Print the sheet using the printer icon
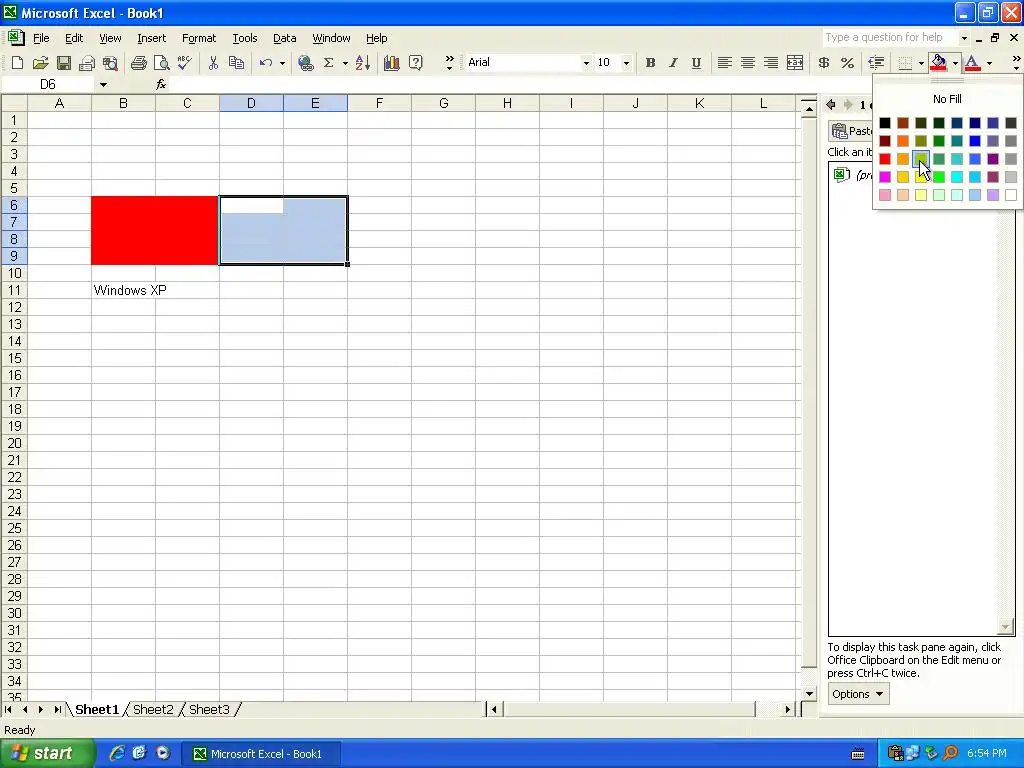The height and width of the screenshot is (768, 1024). (138, 63)
